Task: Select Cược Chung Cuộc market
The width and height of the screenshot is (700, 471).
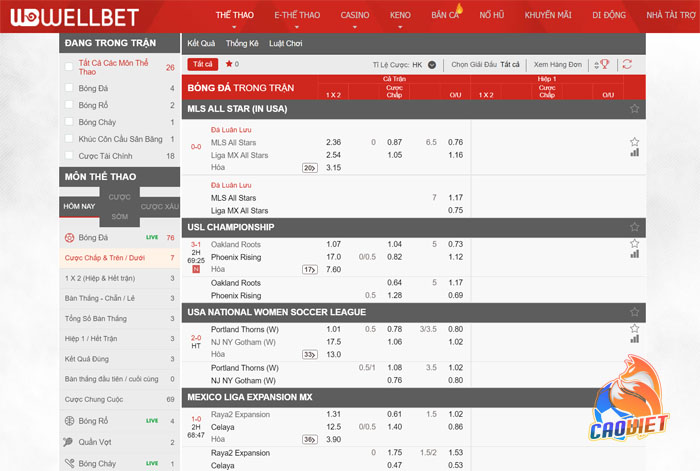Action: pyautogui.click(x=120, y=399)
